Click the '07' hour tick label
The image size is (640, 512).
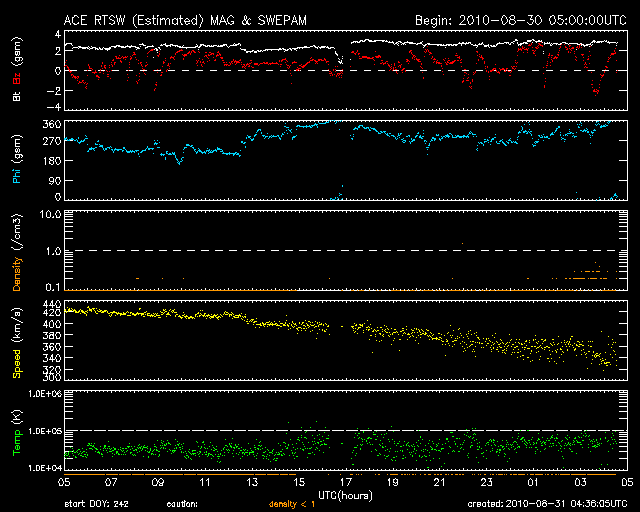111,483
